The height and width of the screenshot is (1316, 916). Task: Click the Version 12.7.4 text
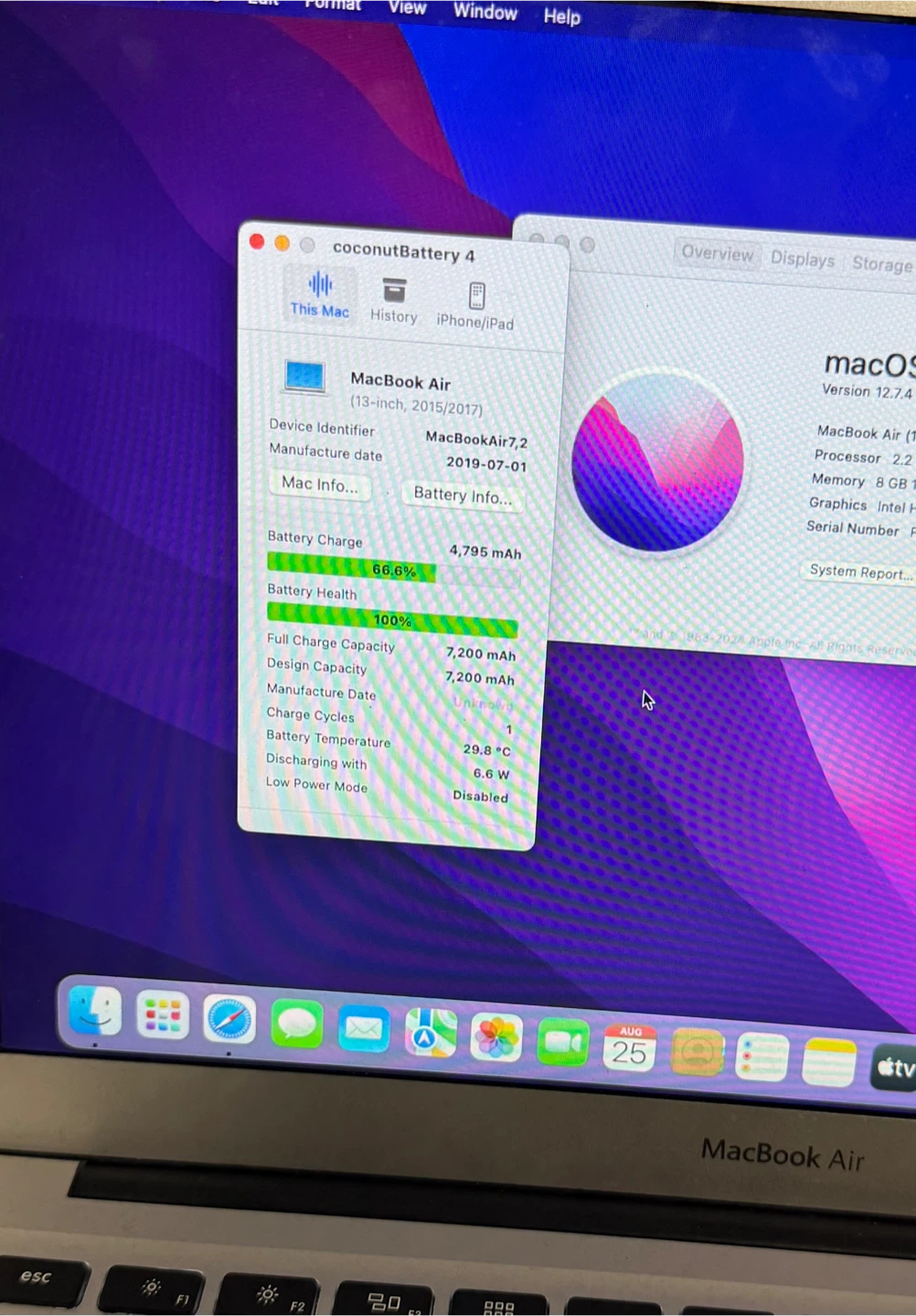point(867,391)
